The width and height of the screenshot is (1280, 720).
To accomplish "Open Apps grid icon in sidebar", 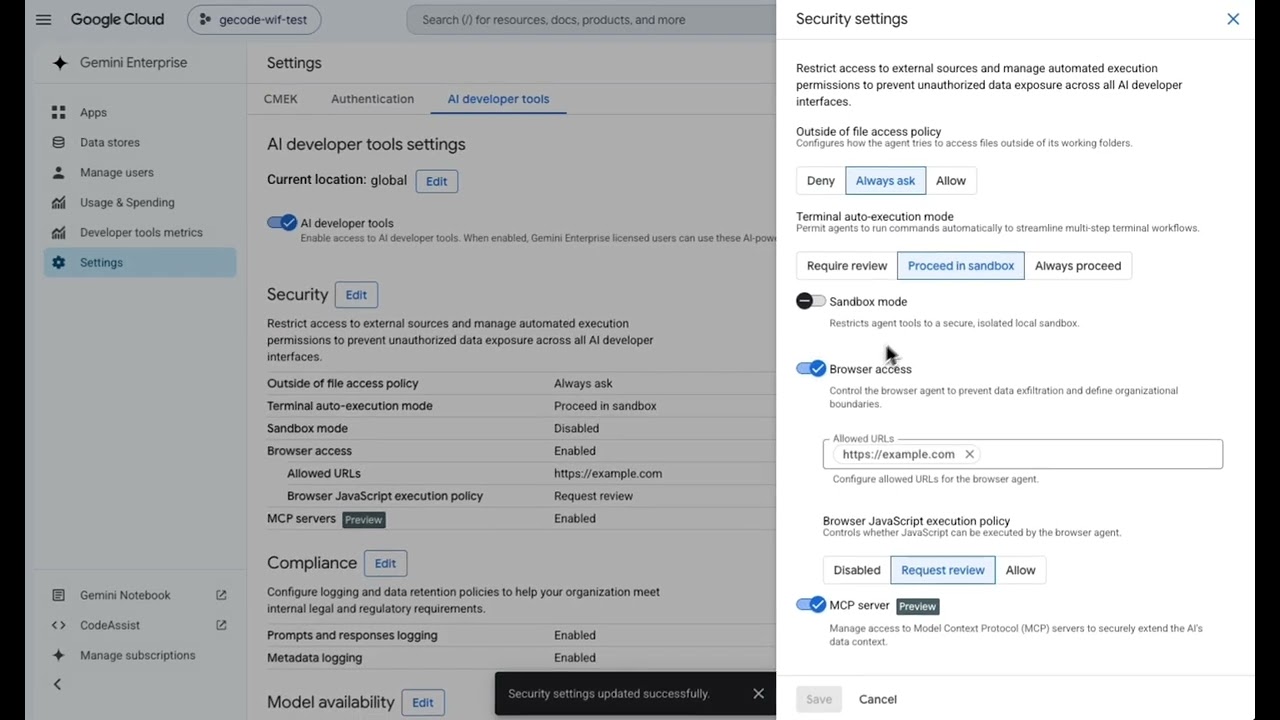I will click(59, 113).
